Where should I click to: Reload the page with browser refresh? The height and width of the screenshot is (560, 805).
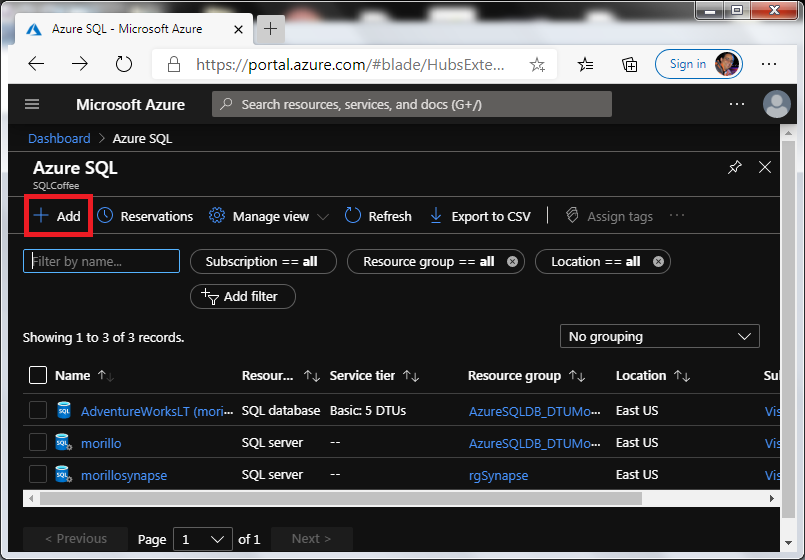coord(124,64)
